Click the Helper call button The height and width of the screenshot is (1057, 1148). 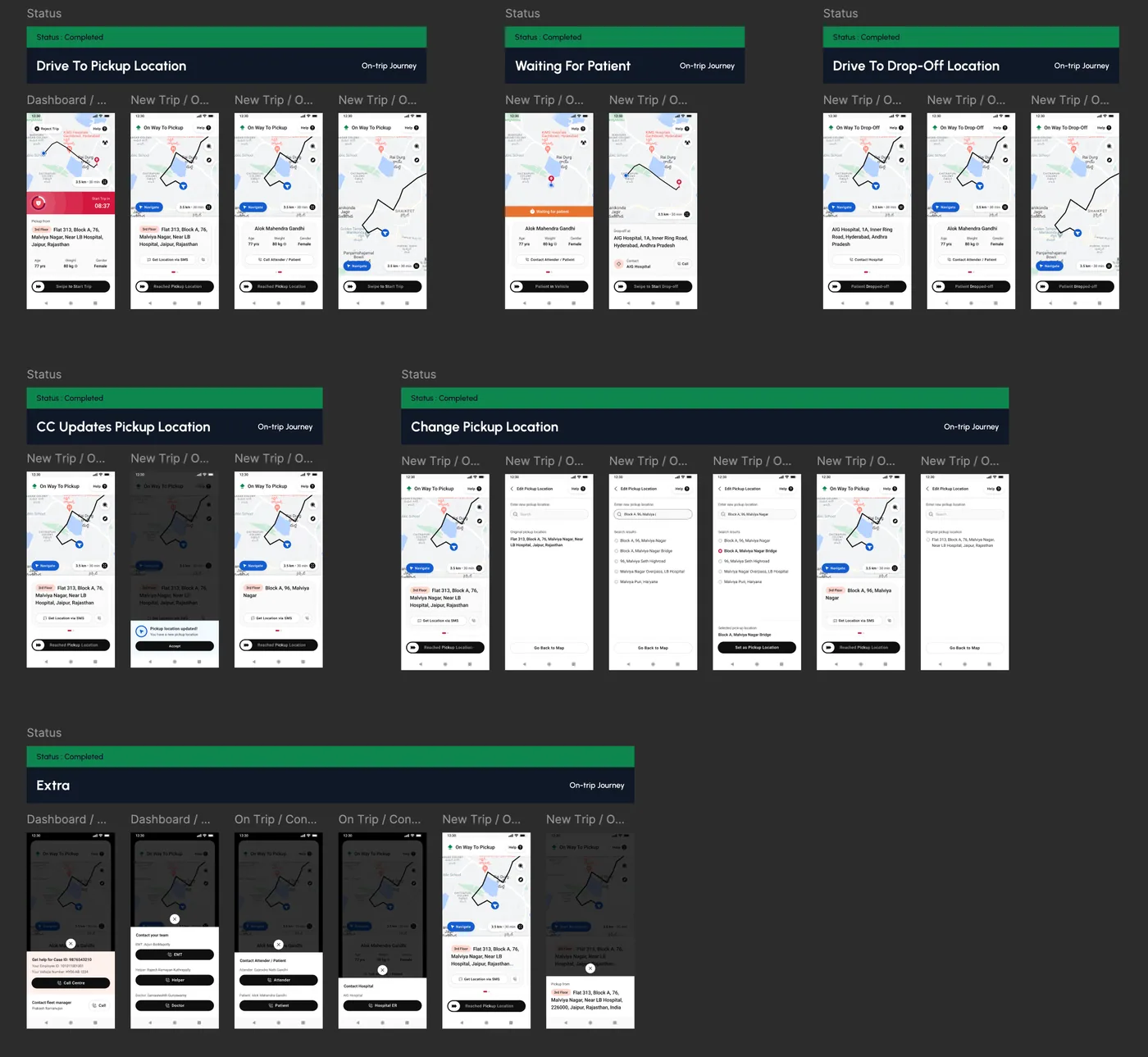(x=175, y=980)
